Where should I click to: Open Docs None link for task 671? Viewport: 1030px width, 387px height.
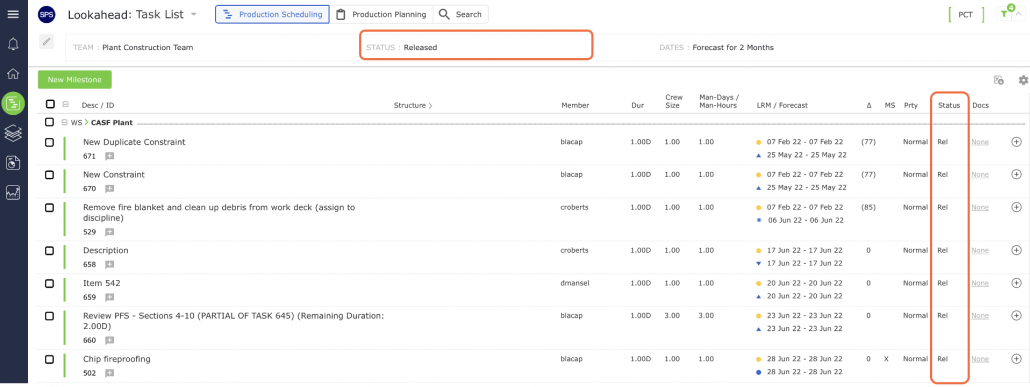tap(979, 141)
